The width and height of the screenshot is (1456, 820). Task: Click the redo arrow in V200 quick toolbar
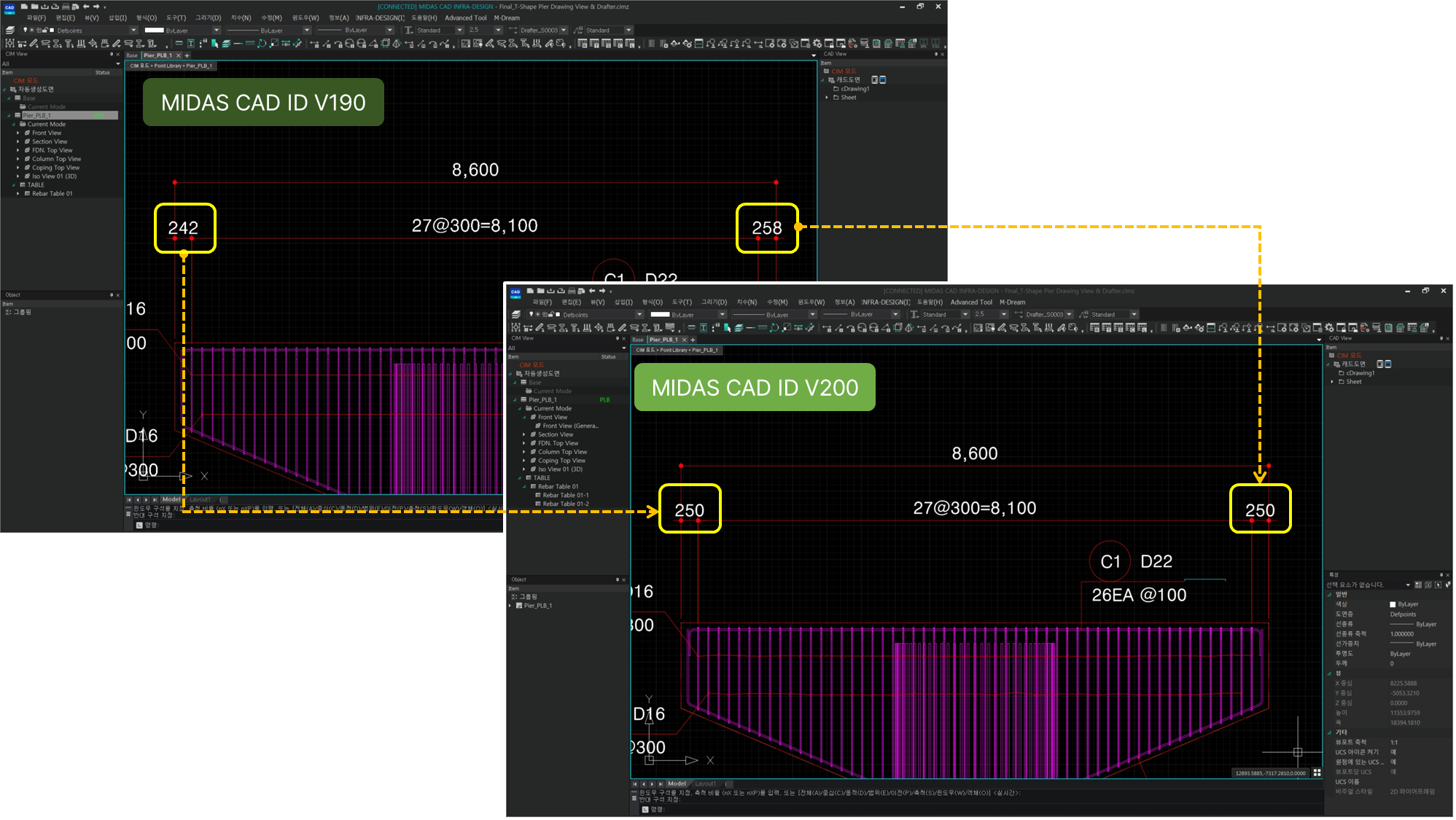pyautogui.click(x=602, y=291)
